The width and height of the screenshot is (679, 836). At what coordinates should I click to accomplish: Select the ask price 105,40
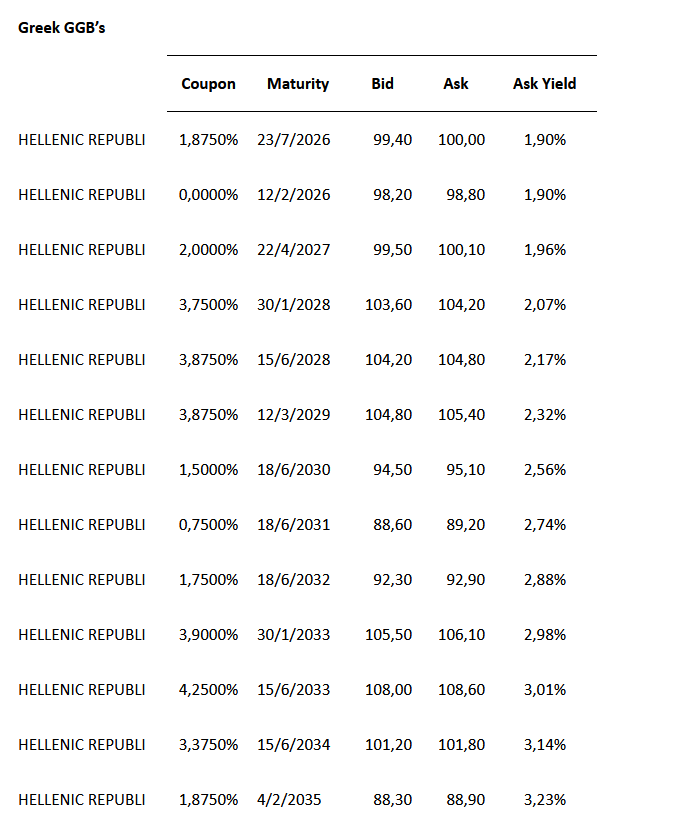pos(462,415)
